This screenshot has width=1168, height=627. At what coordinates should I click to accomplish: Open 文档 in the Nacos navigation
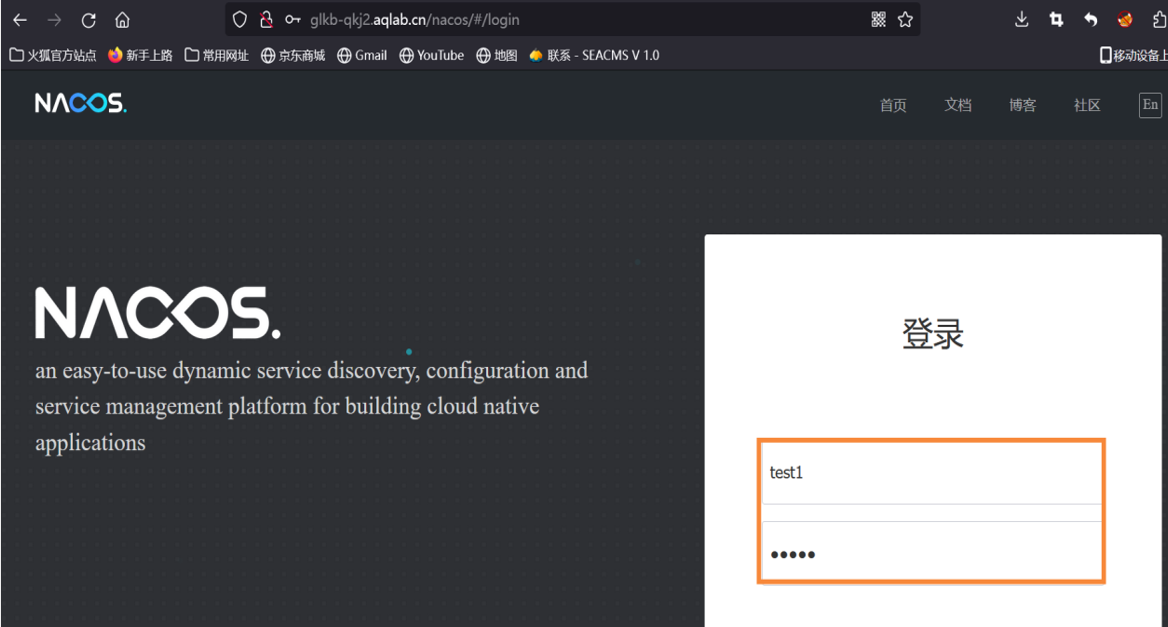pos(958,105)
